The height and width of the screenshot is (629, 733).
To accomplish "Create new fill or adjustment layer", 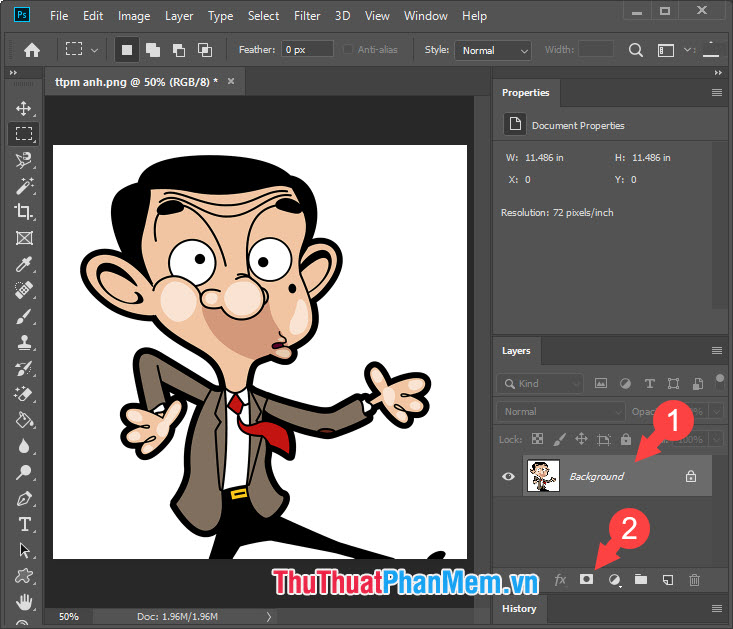I will click(614, 580).
